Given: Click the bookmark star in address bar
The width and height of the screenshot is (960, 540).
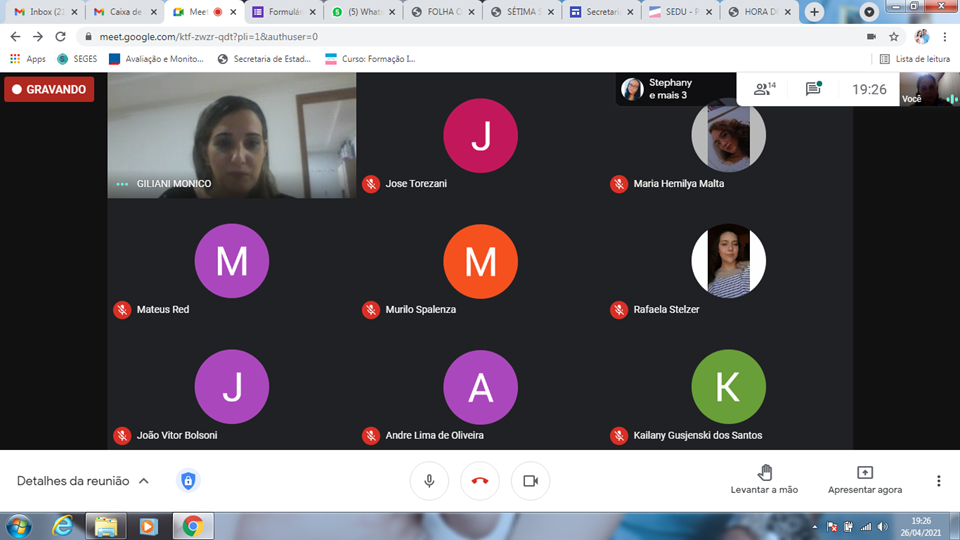Looking at the screenshot, I should point(894,36).
